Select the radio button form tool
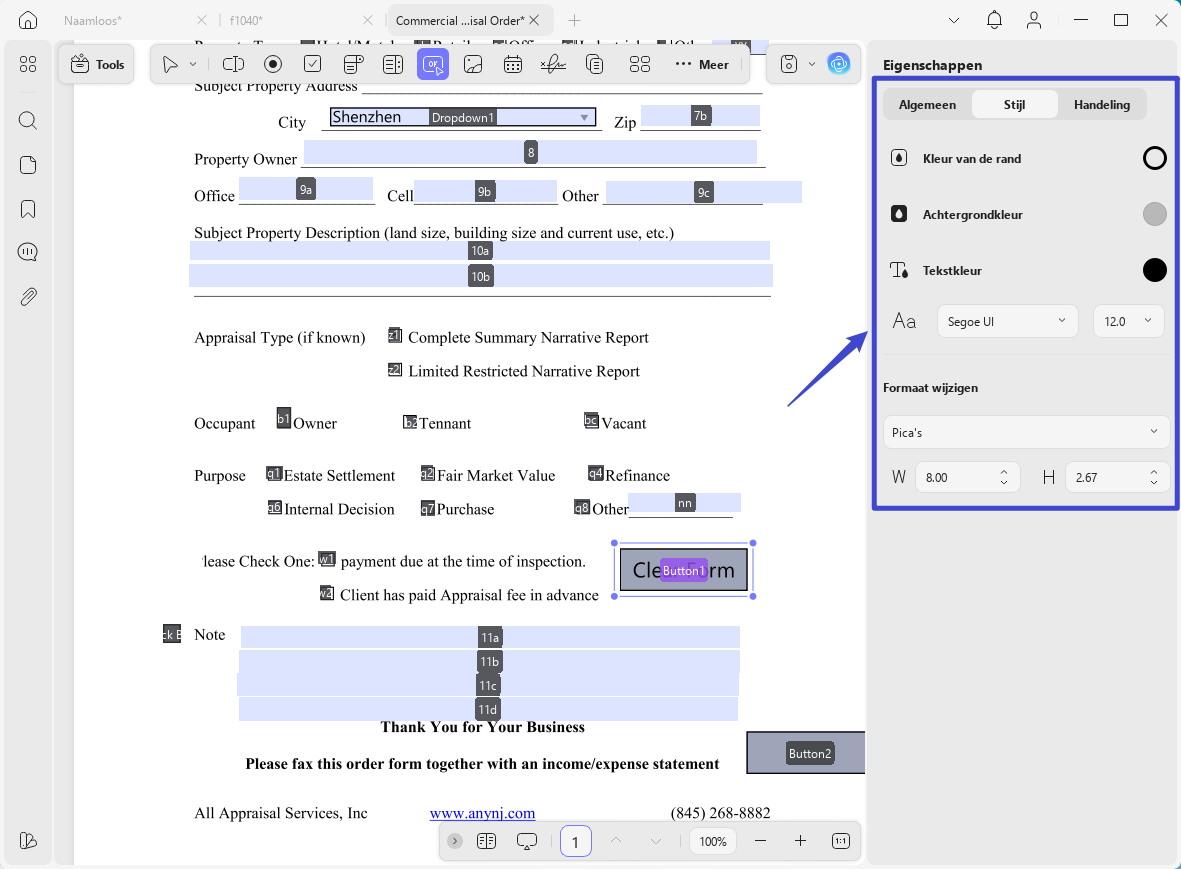Screen dimensions: 1181x869 click(273, 65)
